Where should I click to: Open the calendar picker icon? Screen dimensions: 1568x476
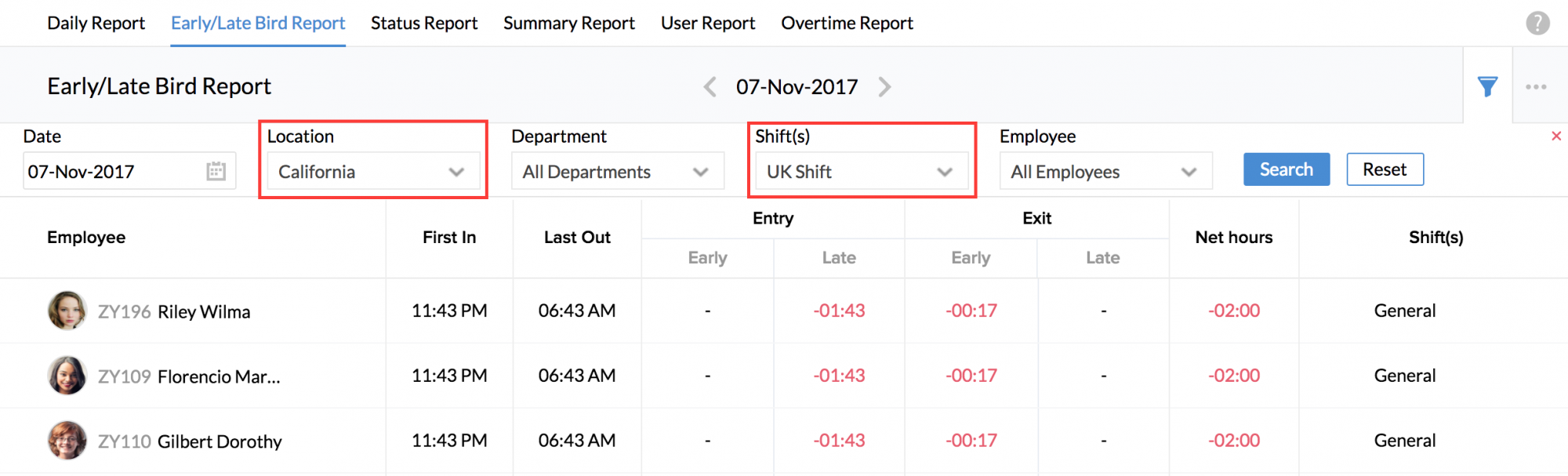[x=216, y=171]
